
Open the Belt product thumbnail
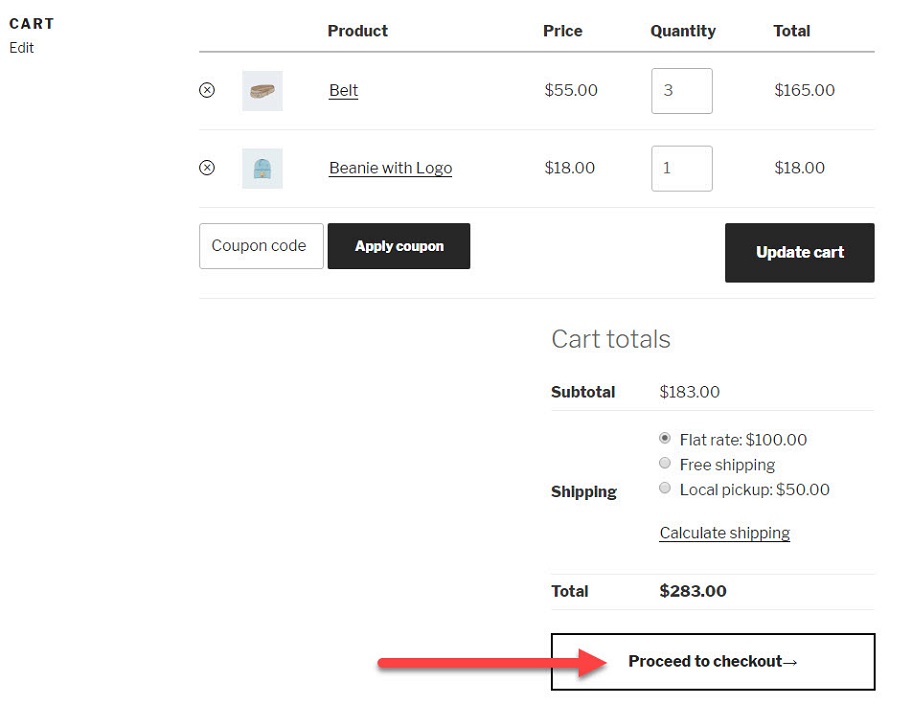[262, 91]
